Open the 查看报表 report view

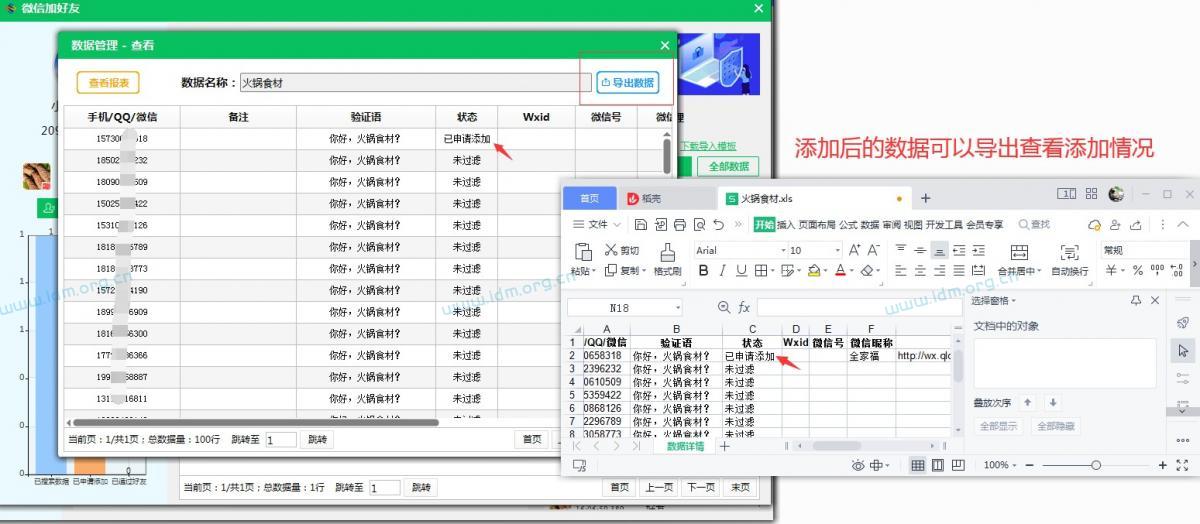click(108, 83)
